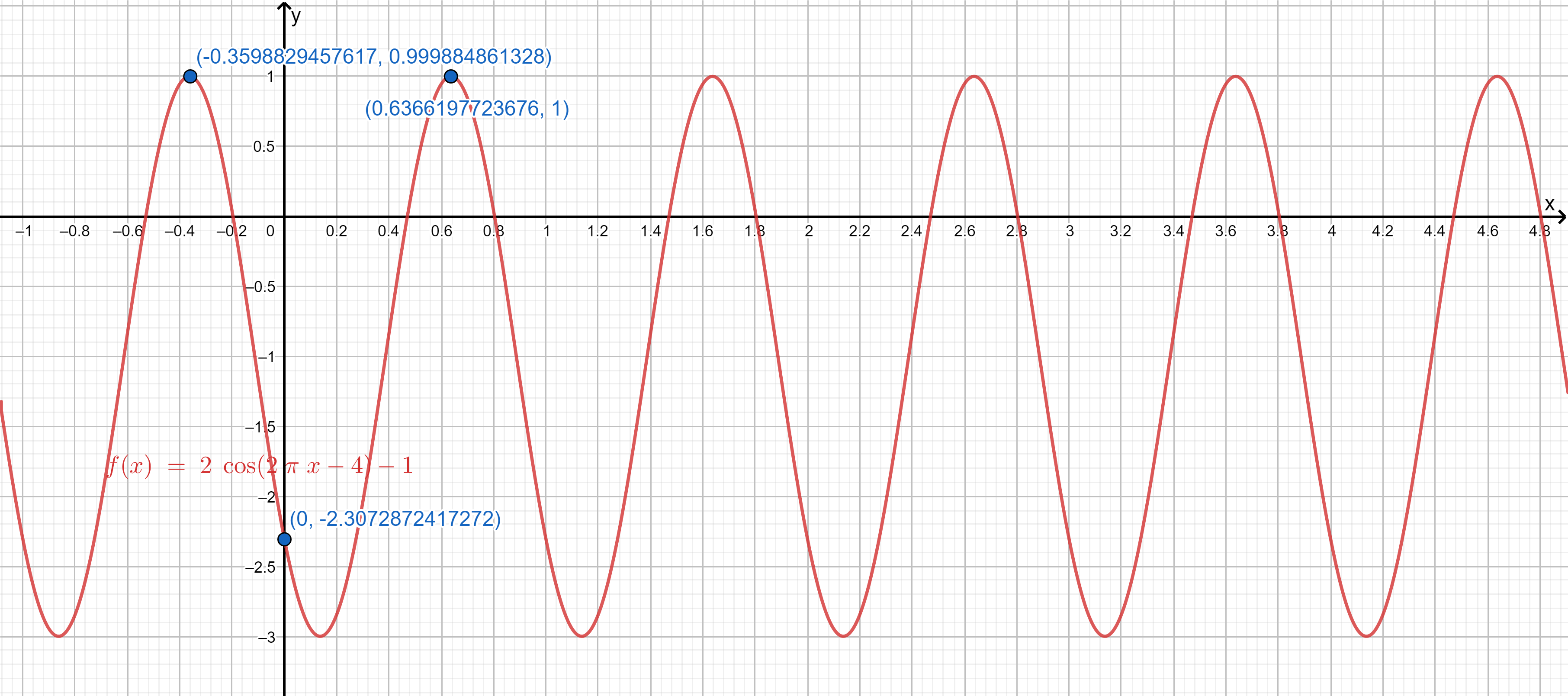Click the curve's peak near x=3.6
Viewport: 1568px width, 696px height.
point(1236,77)
